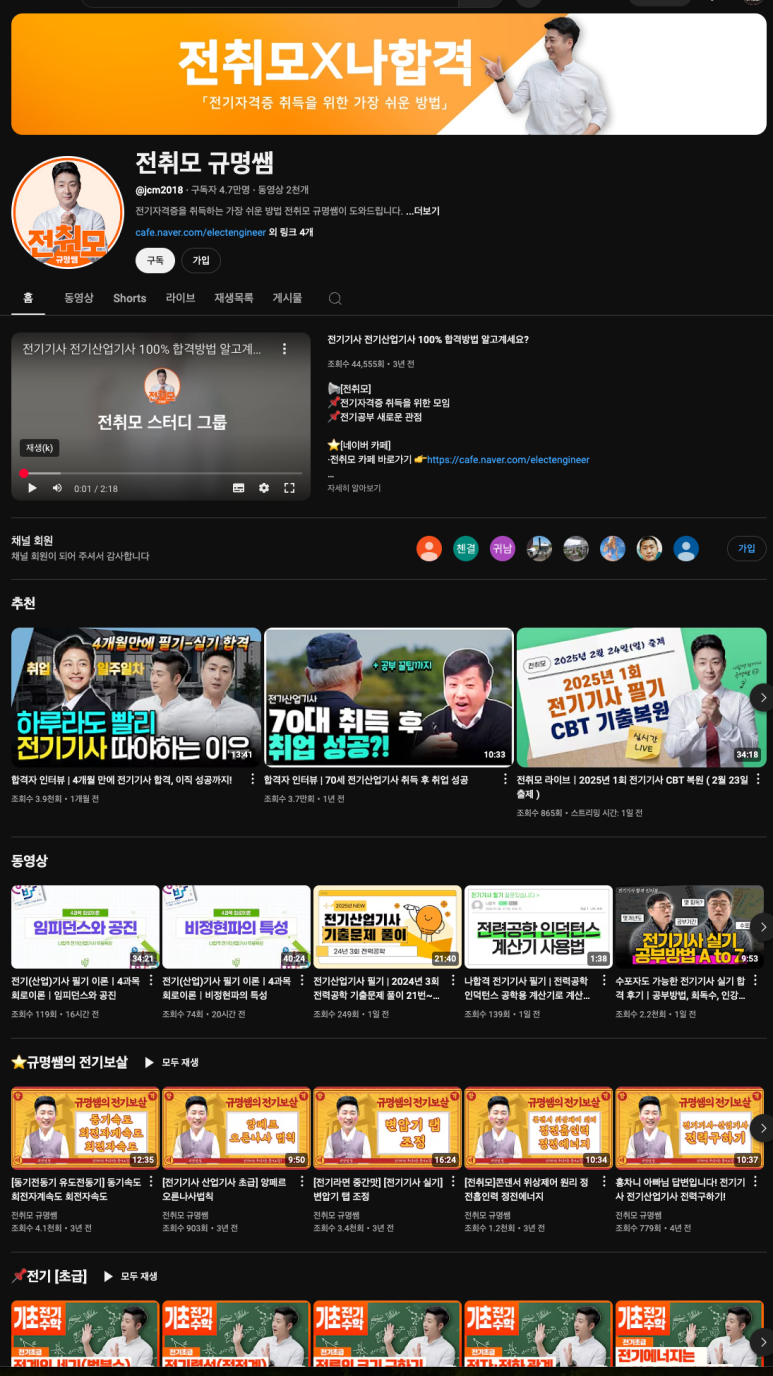Image resolution: width=773 pixels, height=1376 pixels.
Task: Click 가입 button in channel members row
Action: (x=747, y=548)
